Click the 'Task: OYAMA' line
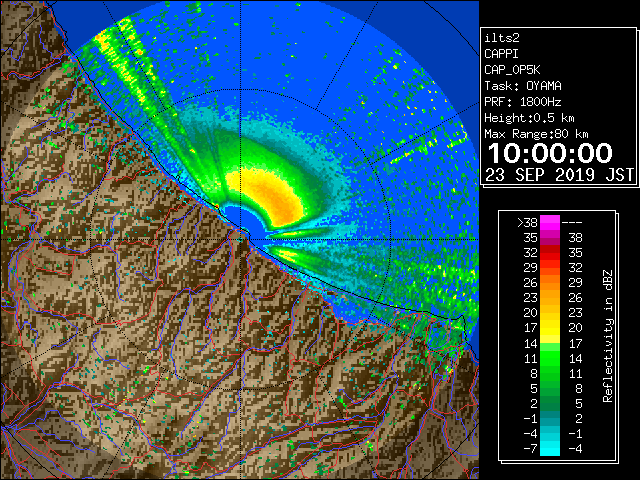 [523, 86]
